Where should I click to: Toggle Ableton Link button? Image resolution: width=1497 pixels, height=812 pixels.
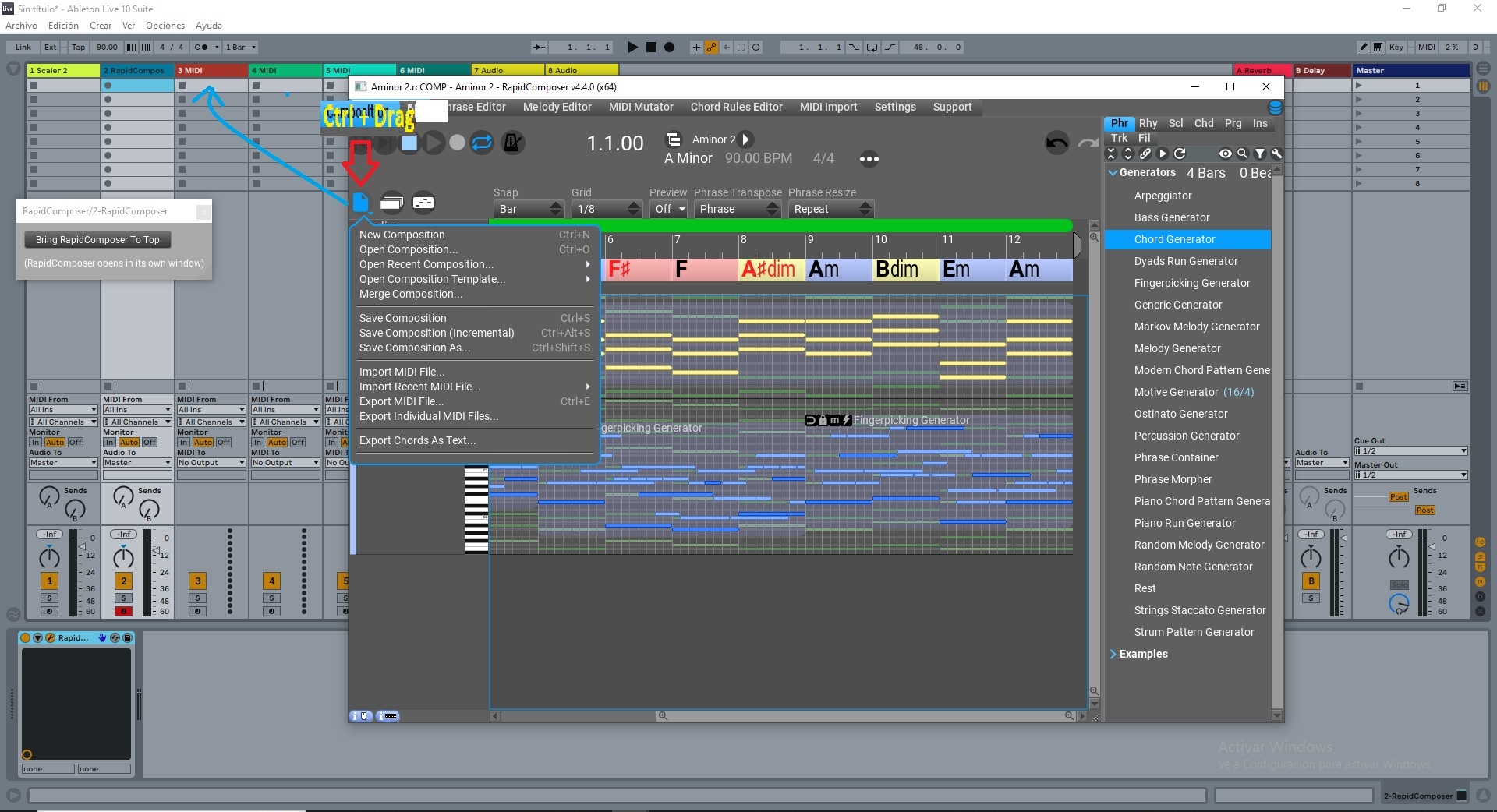(x=23, y=48)
